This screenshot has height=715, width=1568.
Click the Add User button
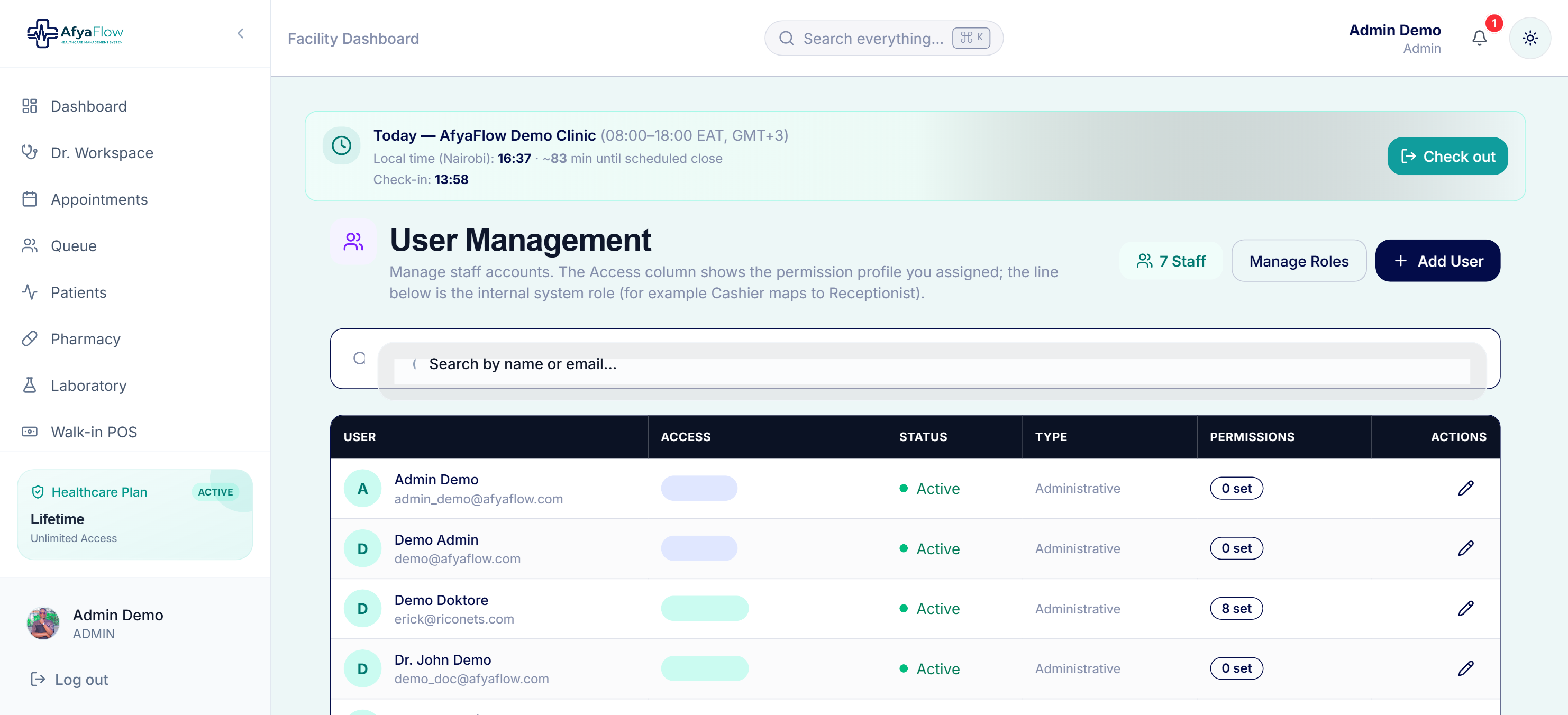point(1438,261)
